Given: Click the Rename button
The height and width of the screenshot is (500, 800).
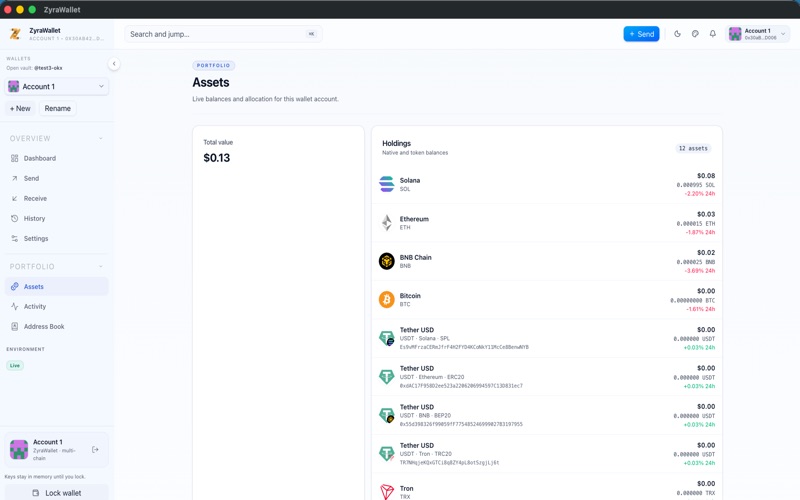Looking at the screenshot, I should tap(58, 108).
